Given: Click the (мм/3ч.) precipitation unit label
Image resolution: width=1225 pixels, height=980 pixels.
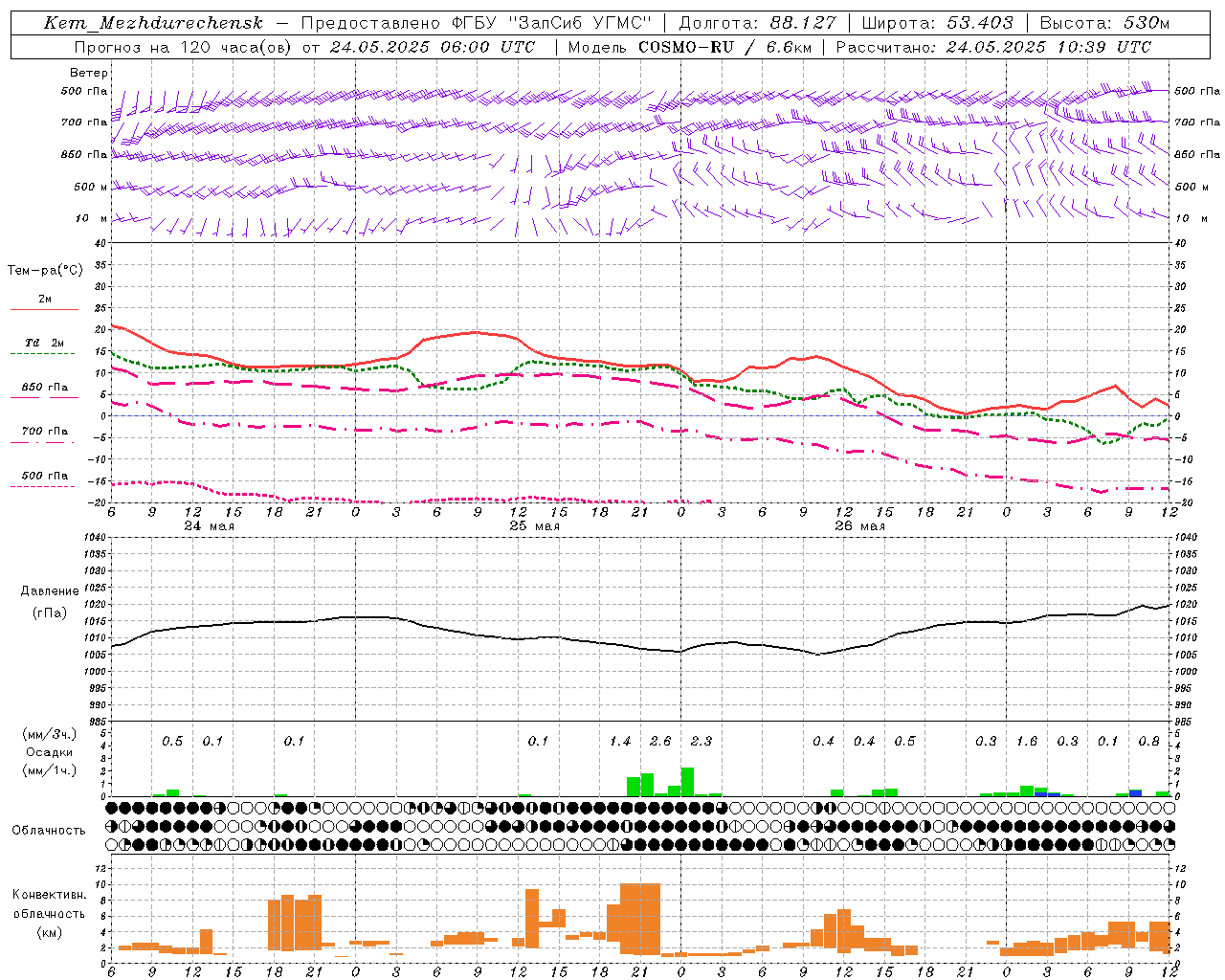Looking at the screenshot, I should point(50,734).
